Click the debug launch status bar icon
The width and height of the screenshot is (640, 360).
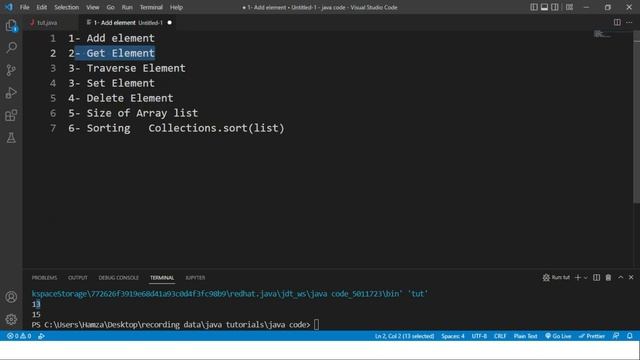(41, 336)
